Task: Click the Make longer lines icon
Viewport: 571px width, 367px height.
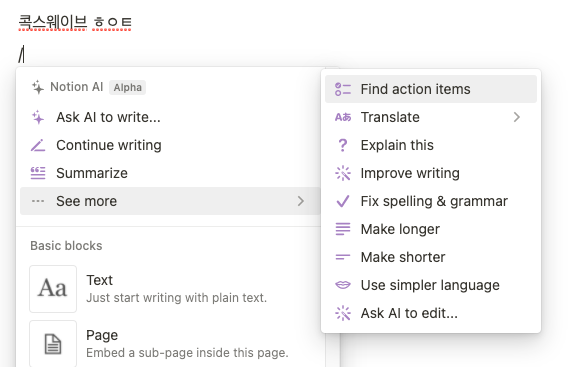Action: click(x=343, y=229)
